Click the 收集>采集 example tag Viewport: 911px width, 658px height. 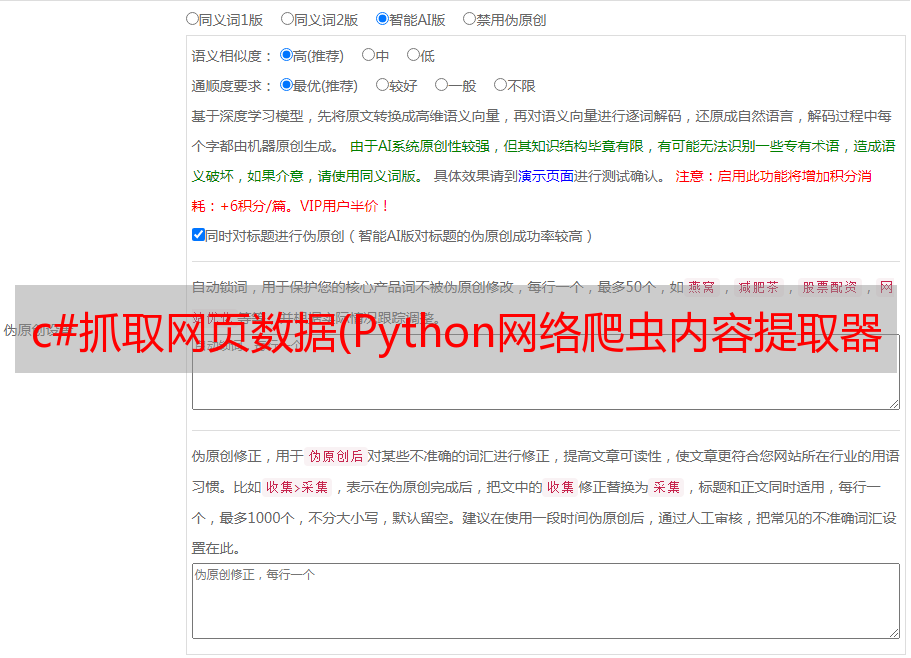(297, 487)
